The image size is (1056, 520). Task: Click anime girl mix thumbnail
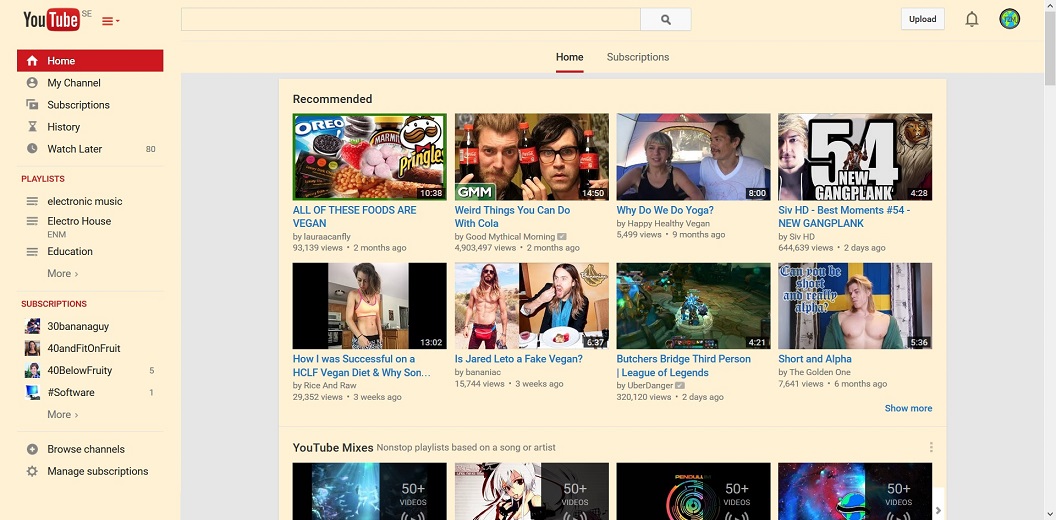pos(531,491)
